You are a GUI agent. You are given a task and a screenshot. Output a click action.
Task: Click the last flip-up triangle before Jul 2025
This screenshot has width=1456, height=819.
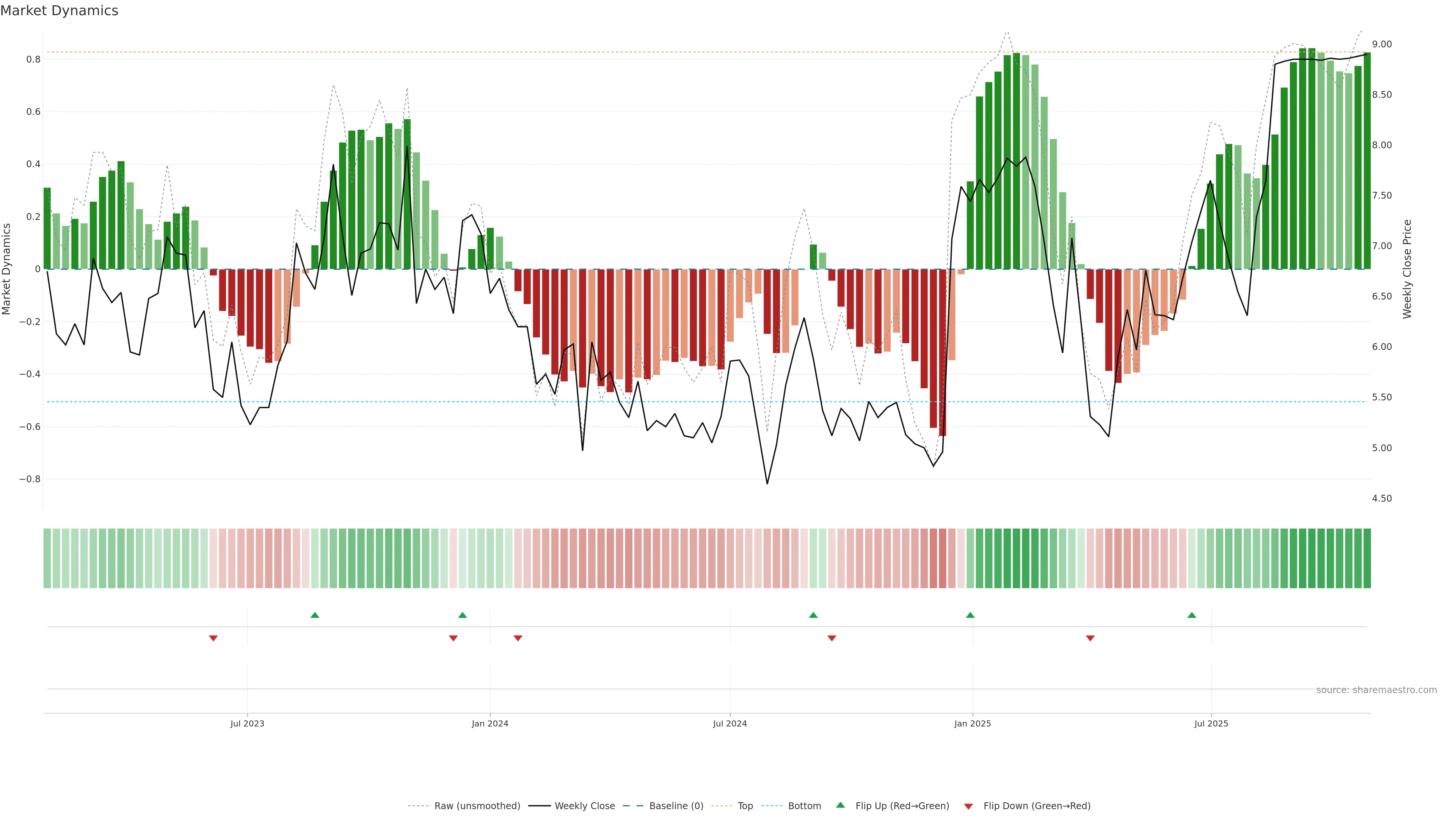click(1191, 615)
